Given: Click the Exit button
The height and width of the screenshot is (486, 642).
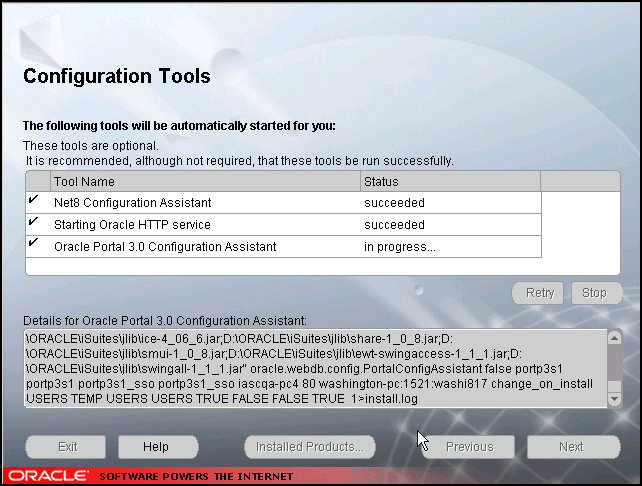Looking at the screenshot, I should click(x=66, y=447).
